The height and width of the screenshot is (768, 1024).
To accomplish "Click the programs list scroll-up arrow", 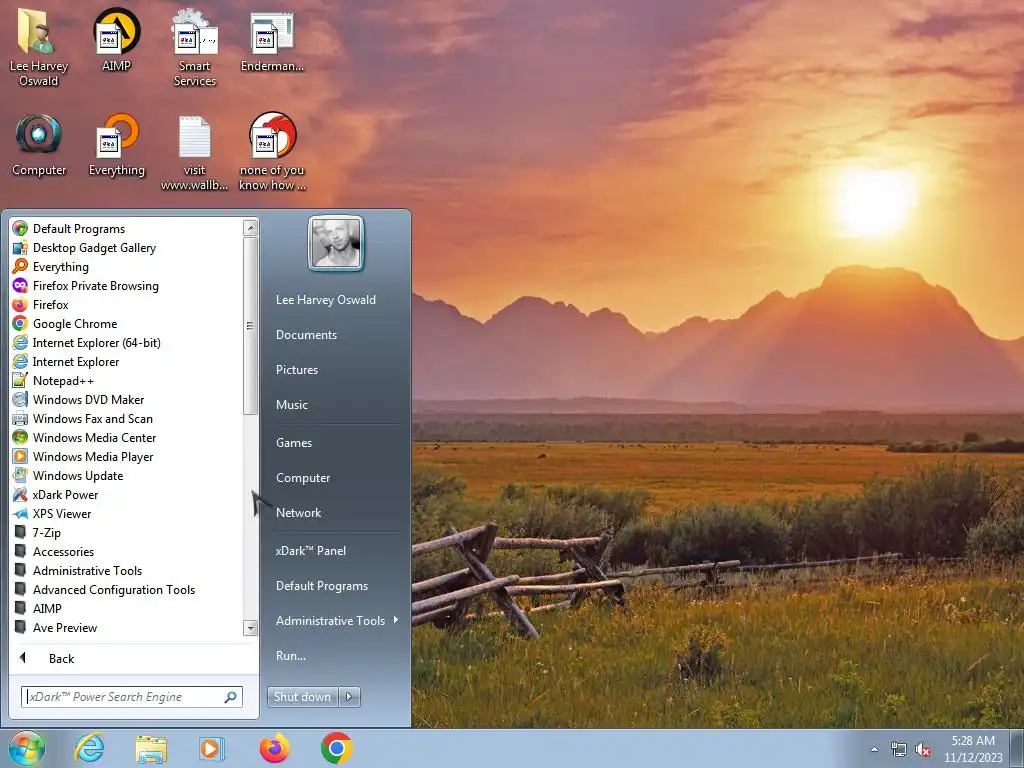I will pyautogui.click(x=250, y=227).
